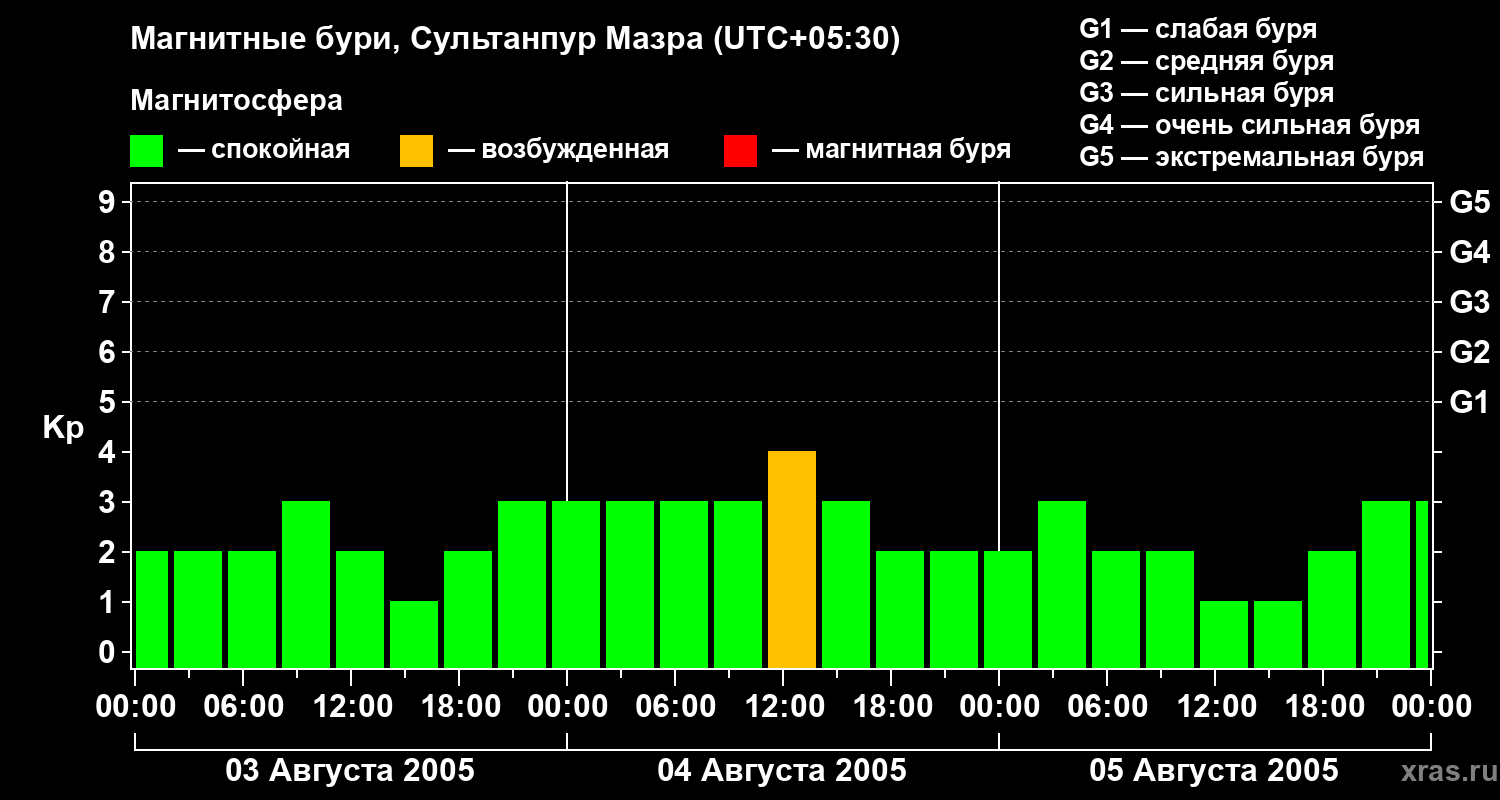Click the 'G5' right-axis tick label
The image size is (1500, 800).
(x=1469, y=202)
